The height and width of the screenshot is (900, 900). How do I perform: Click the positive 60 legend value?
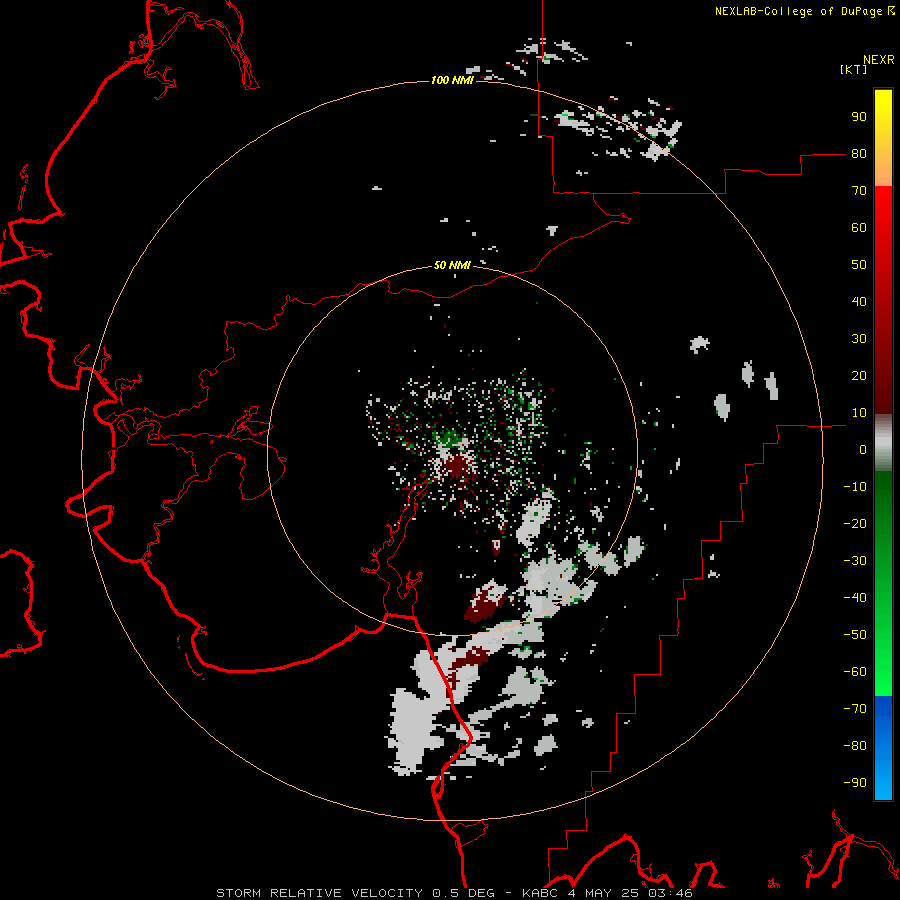[859, 228]
